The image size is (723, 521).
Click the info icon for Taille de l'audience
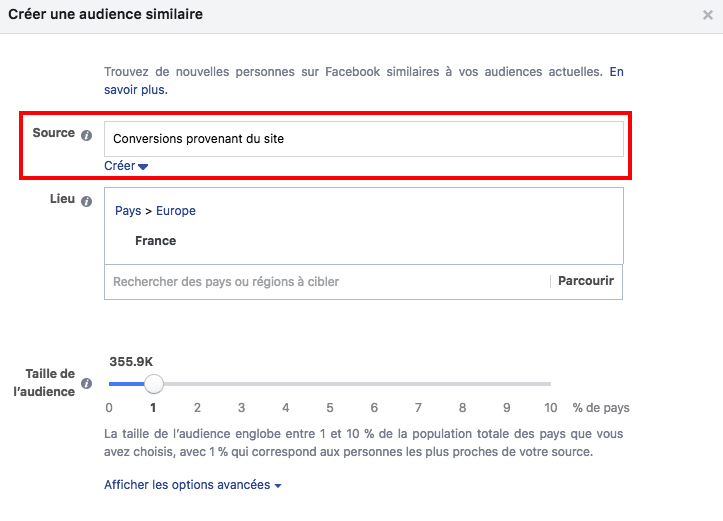[86, 383]
